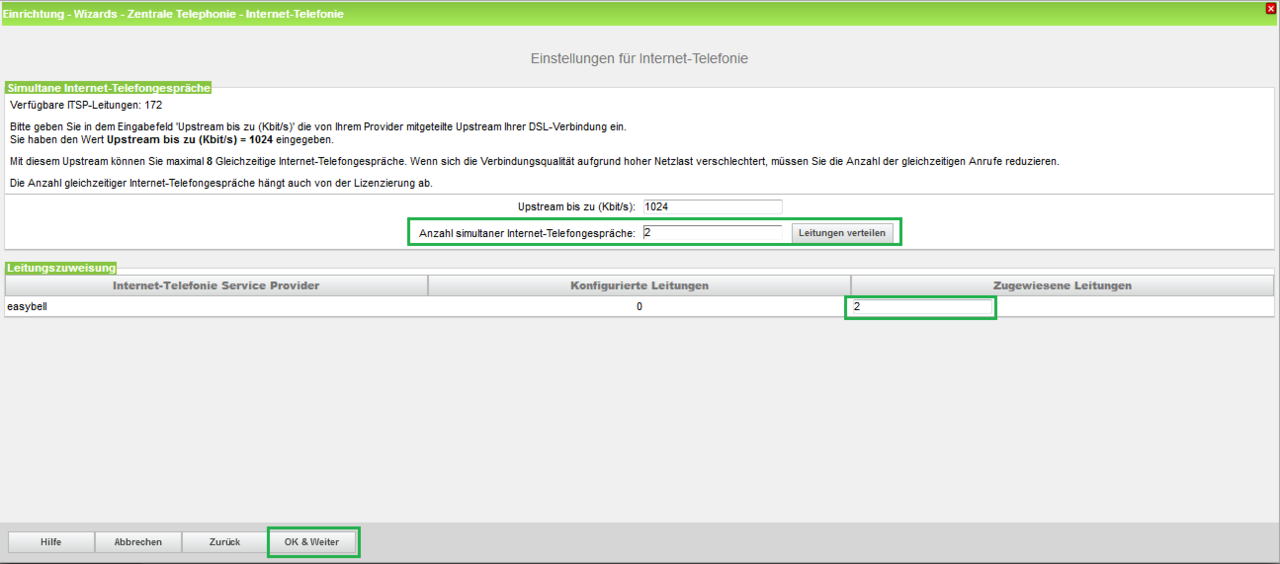This screenshot has height=564, width=1280.
Task: Close the Internet-Telefonie wizard with red X
Action: coord(1270,8)
